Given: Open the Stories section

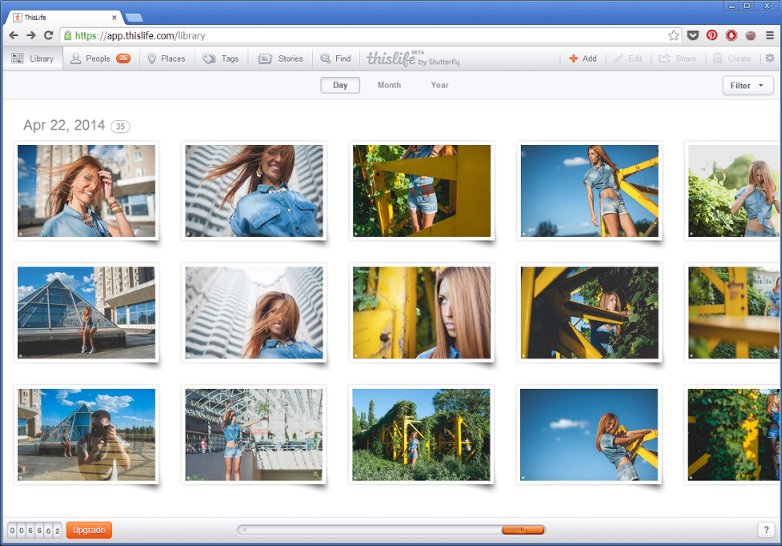Looking at the screenshot, I should point(281,58).
